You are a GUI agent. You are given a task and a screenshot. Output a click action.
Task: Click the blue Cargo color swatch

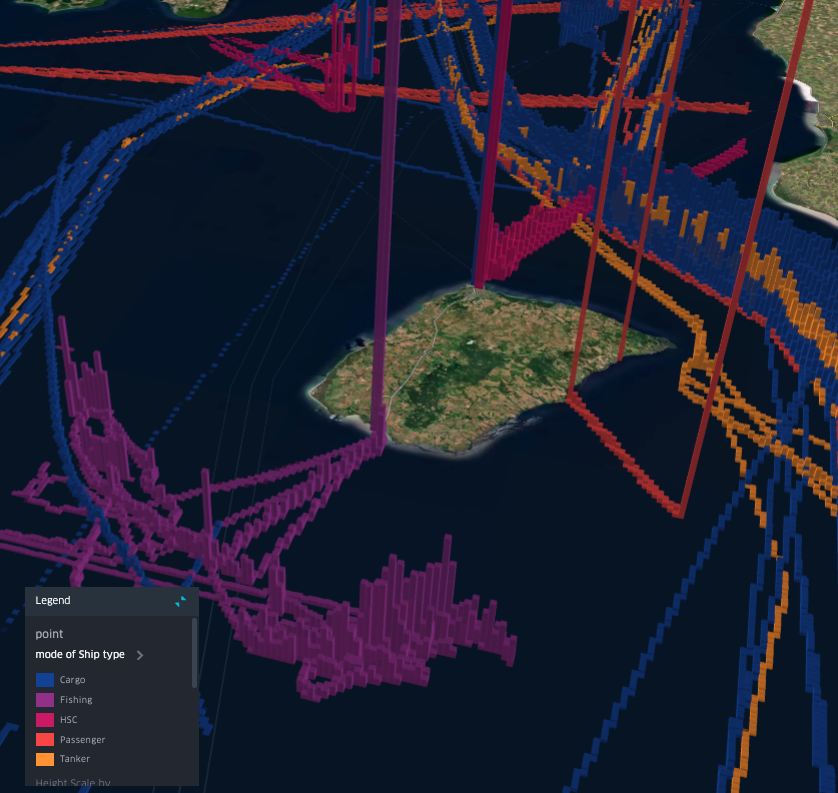click(x=44, y=680)
